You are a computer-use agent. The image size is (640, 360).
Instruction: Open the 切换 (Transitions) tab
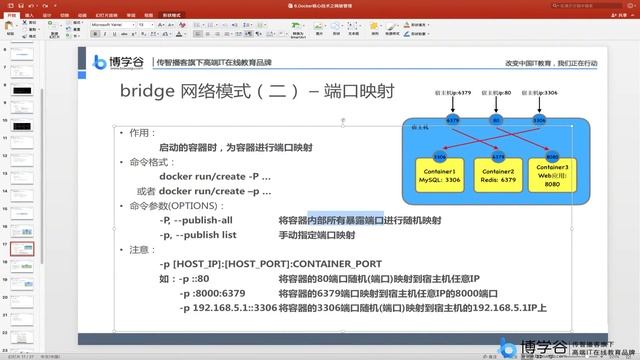click(x=64, y=15)
